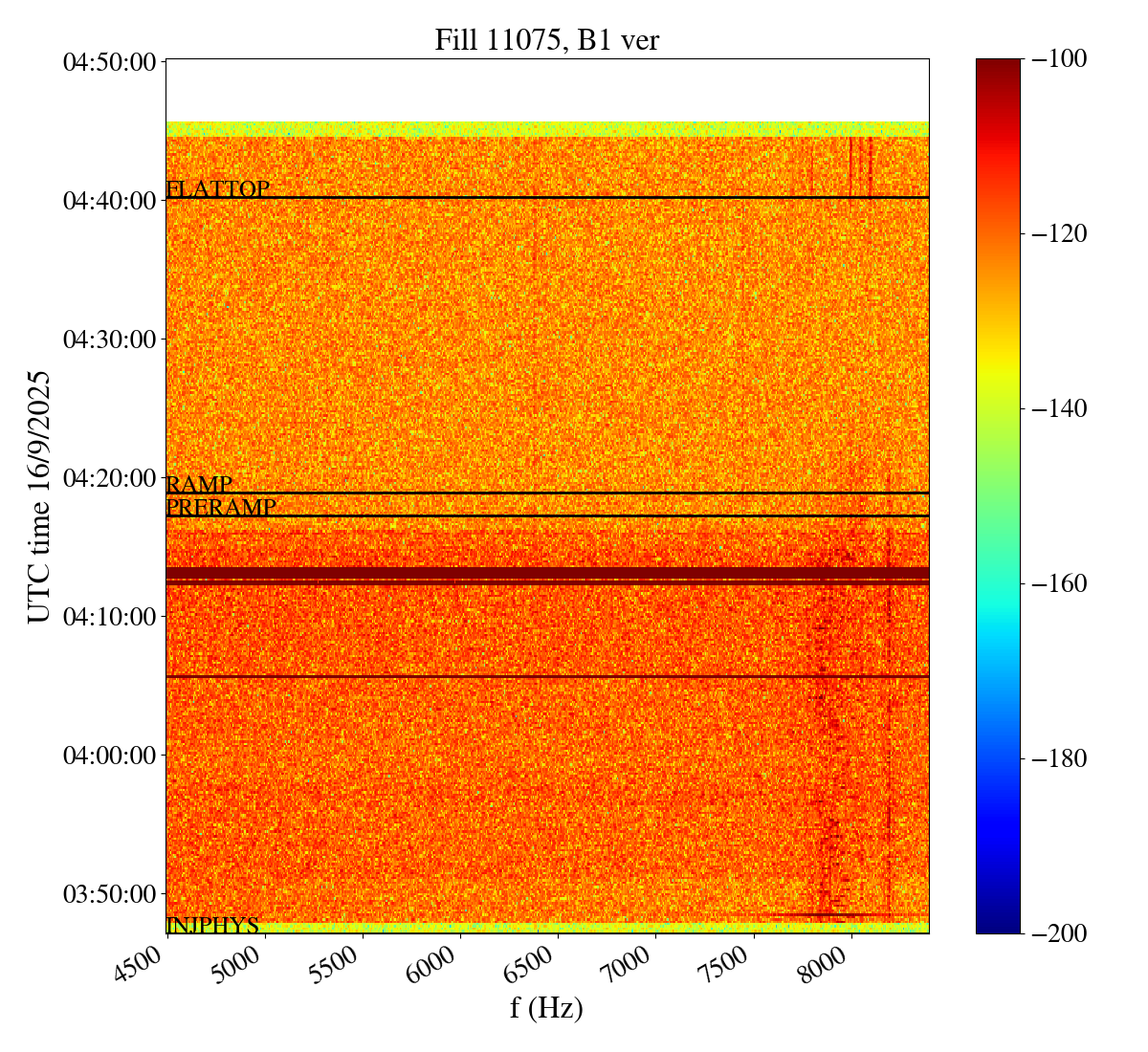Image resolution: width=1148 pixels, height=1052 pixels.
Task: Click the plot title 'Fill 11075, B1 ver'
Action: coord(546,40)
